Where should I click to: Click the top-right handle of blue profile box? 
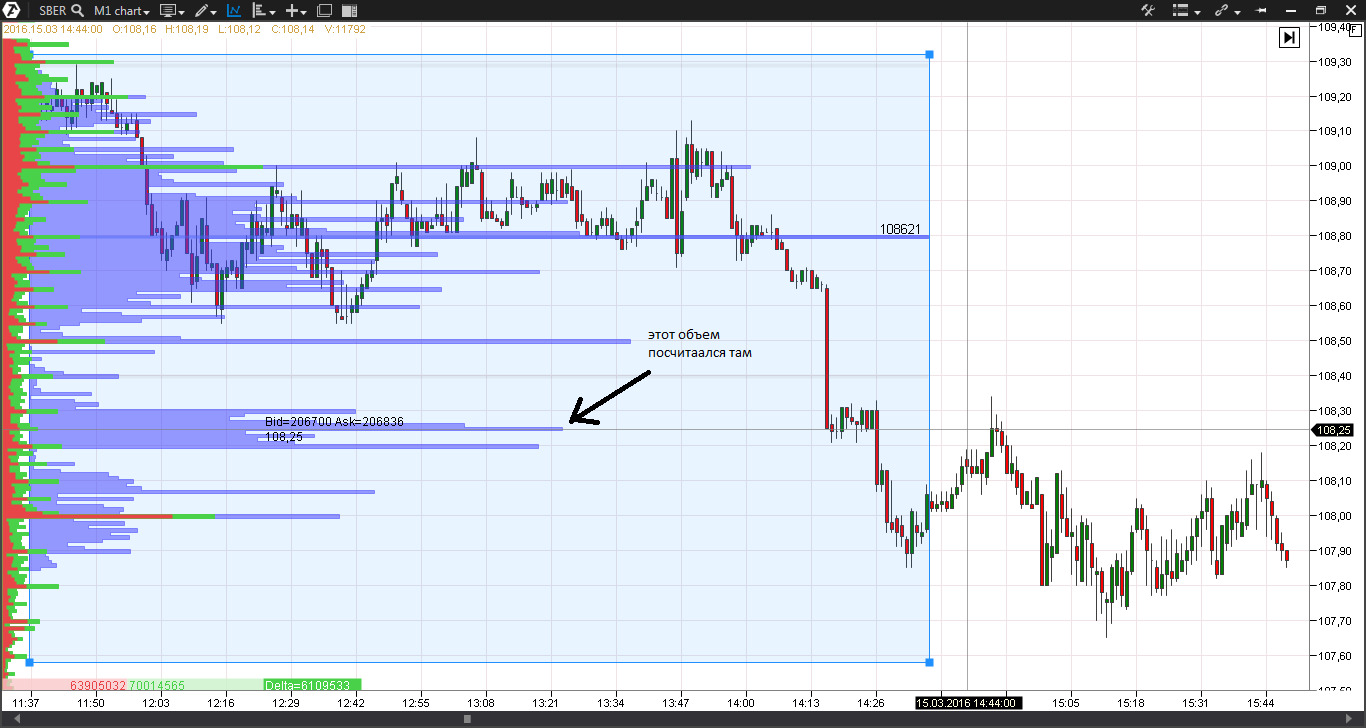click(x=930, y=54)
